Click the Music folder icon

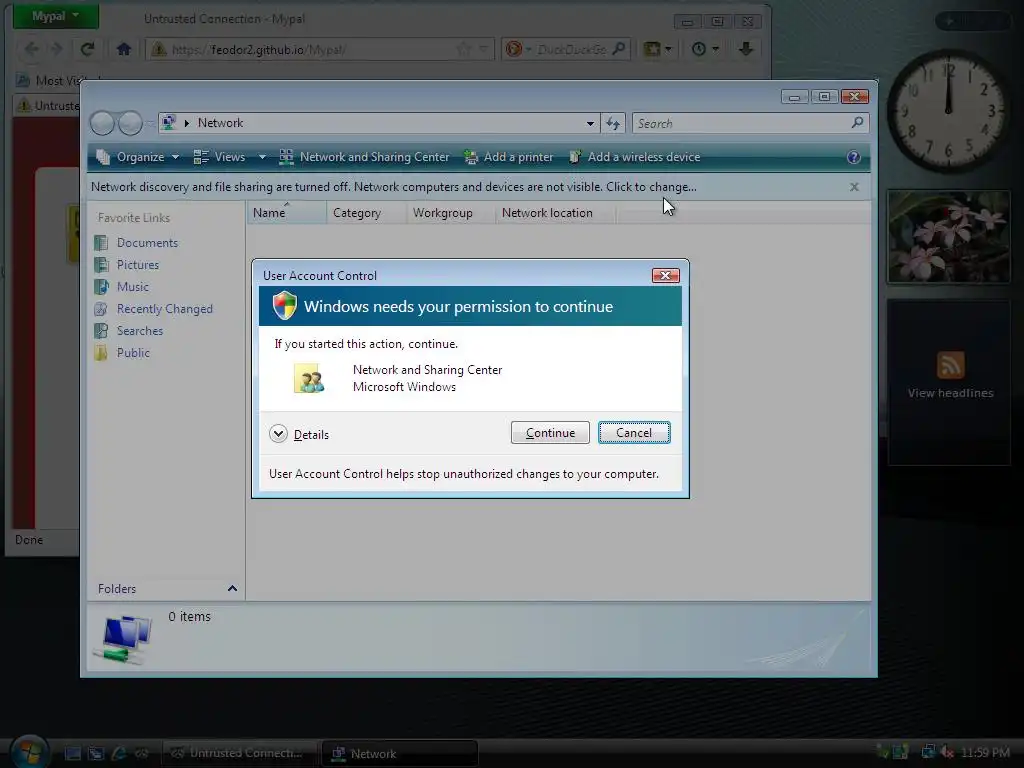[x=101, y=287]
